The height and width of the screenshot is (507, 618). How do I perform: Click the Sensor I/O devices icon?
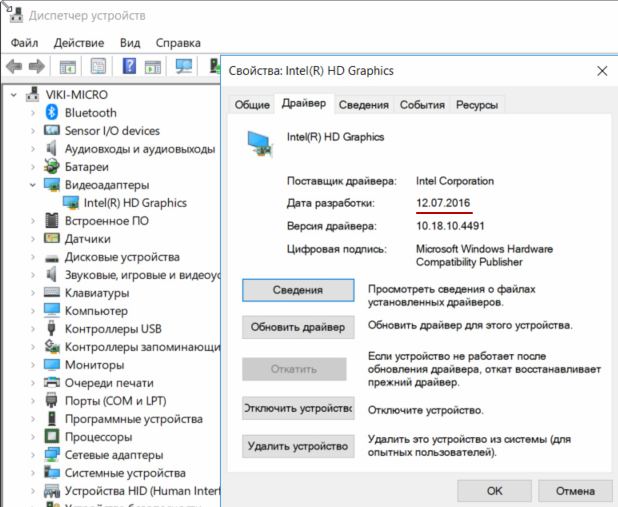click(x=52, y=130)
